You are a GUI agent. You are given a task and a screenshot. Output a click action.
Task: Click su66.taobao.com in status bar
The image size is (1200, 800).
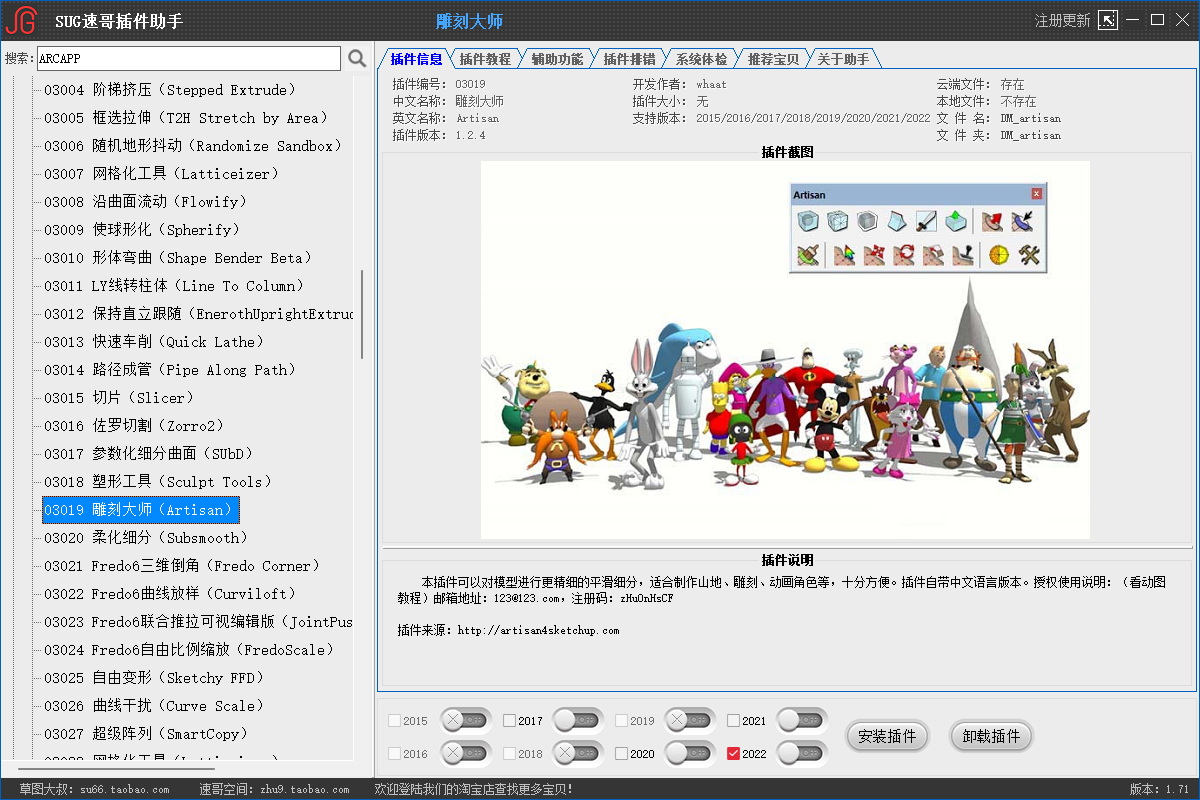[x=125, y=790]
